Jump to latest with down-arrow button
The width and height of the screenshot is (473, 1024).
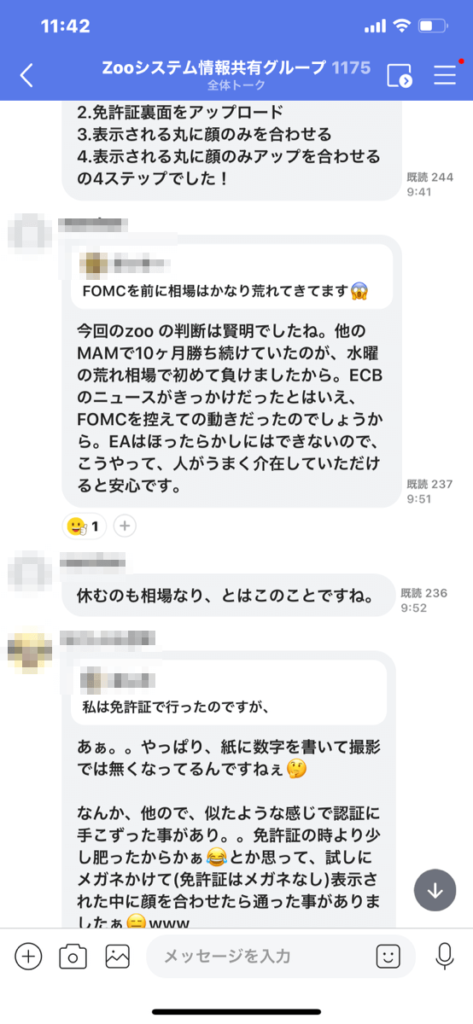pyautogui.click(x=436, y=891)
